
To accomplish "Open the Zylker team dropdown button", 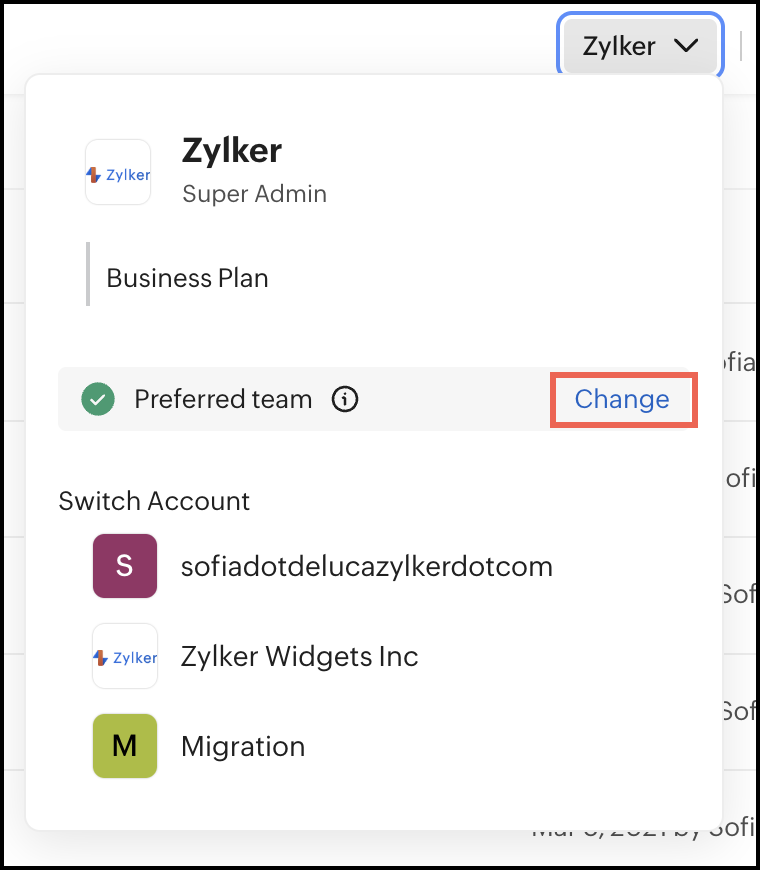I will 638,46.
